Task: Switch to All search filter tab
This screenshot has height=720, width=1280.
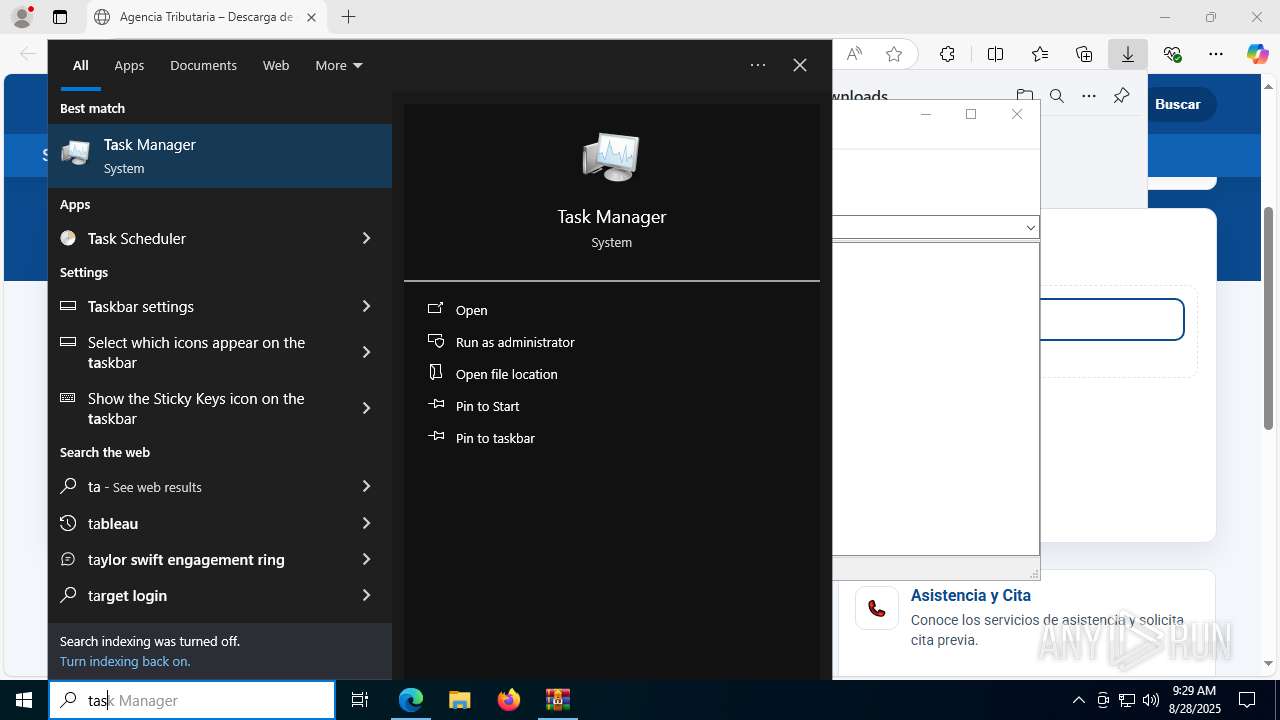Action: click(x=80, y=65)
